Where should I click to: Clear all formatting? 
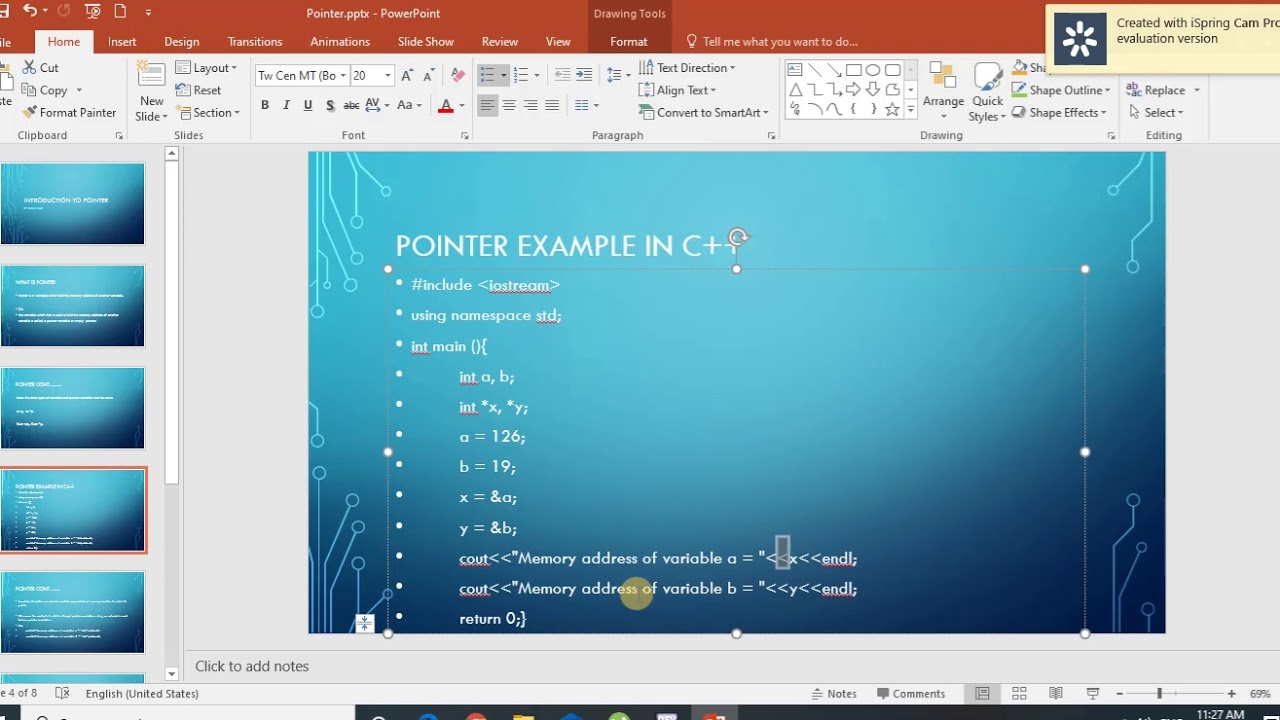click(457, 75)
